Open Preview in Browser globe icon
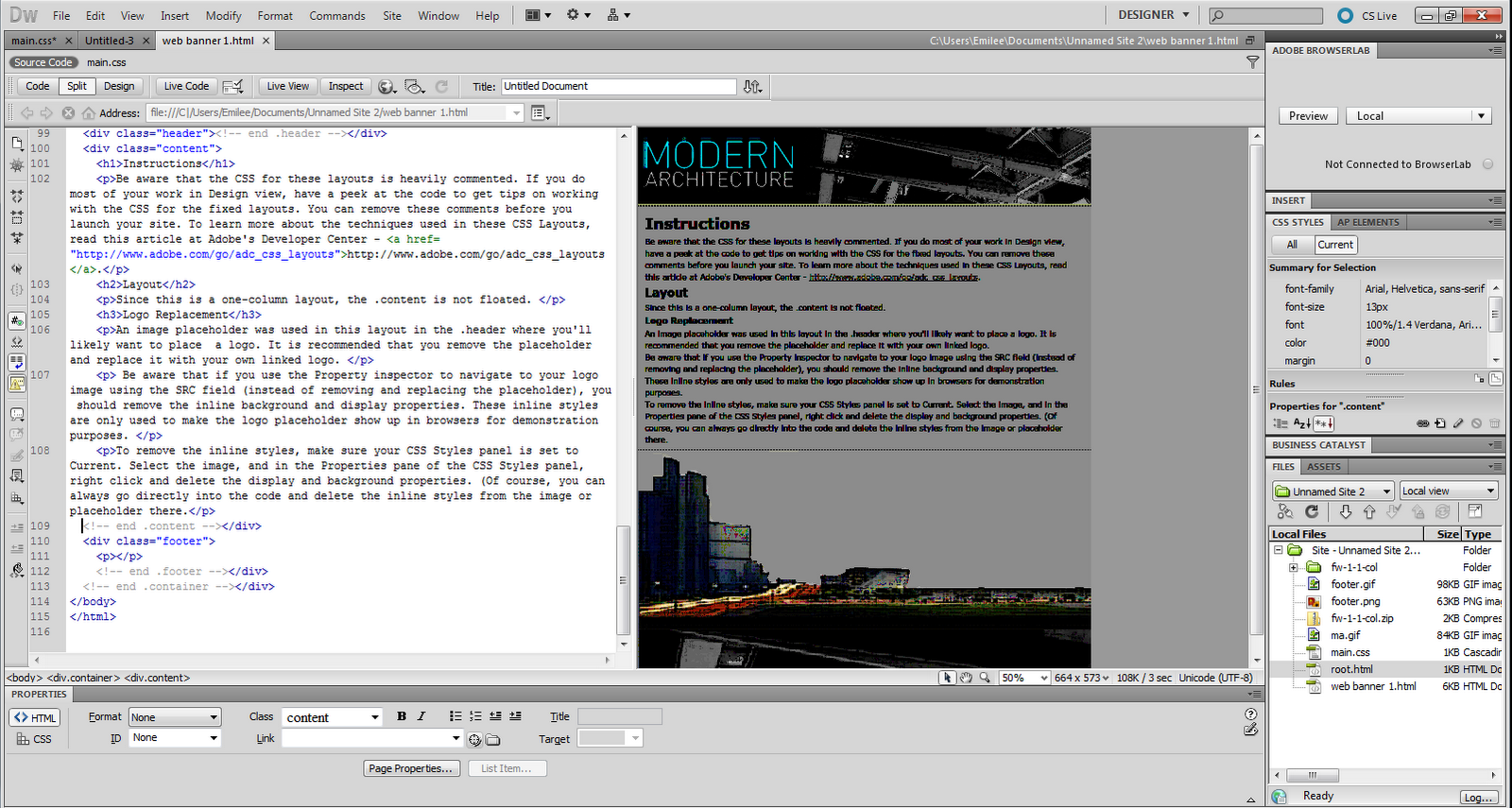 [x=387, y=86]
